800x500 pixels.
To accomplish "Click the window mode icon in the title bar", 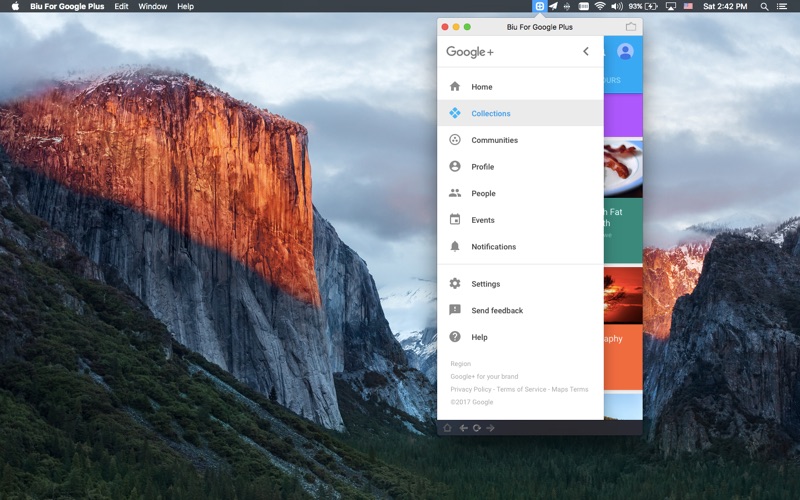I will 631,27.
